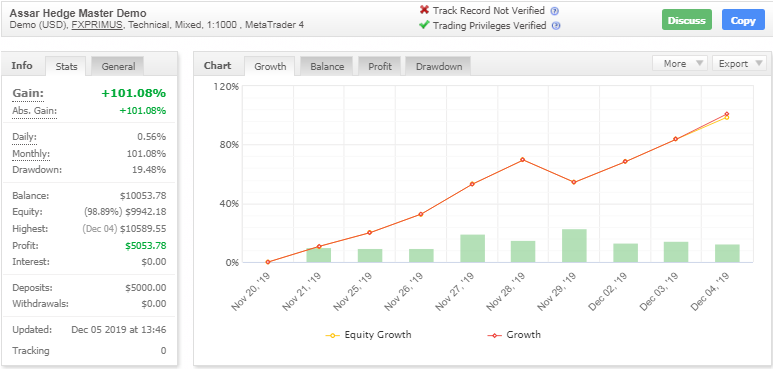Image resolution: width=773 pixels, height=369 pixels.
Task: Click the Dec 02 growth data point
Action: tap(625, 162)
